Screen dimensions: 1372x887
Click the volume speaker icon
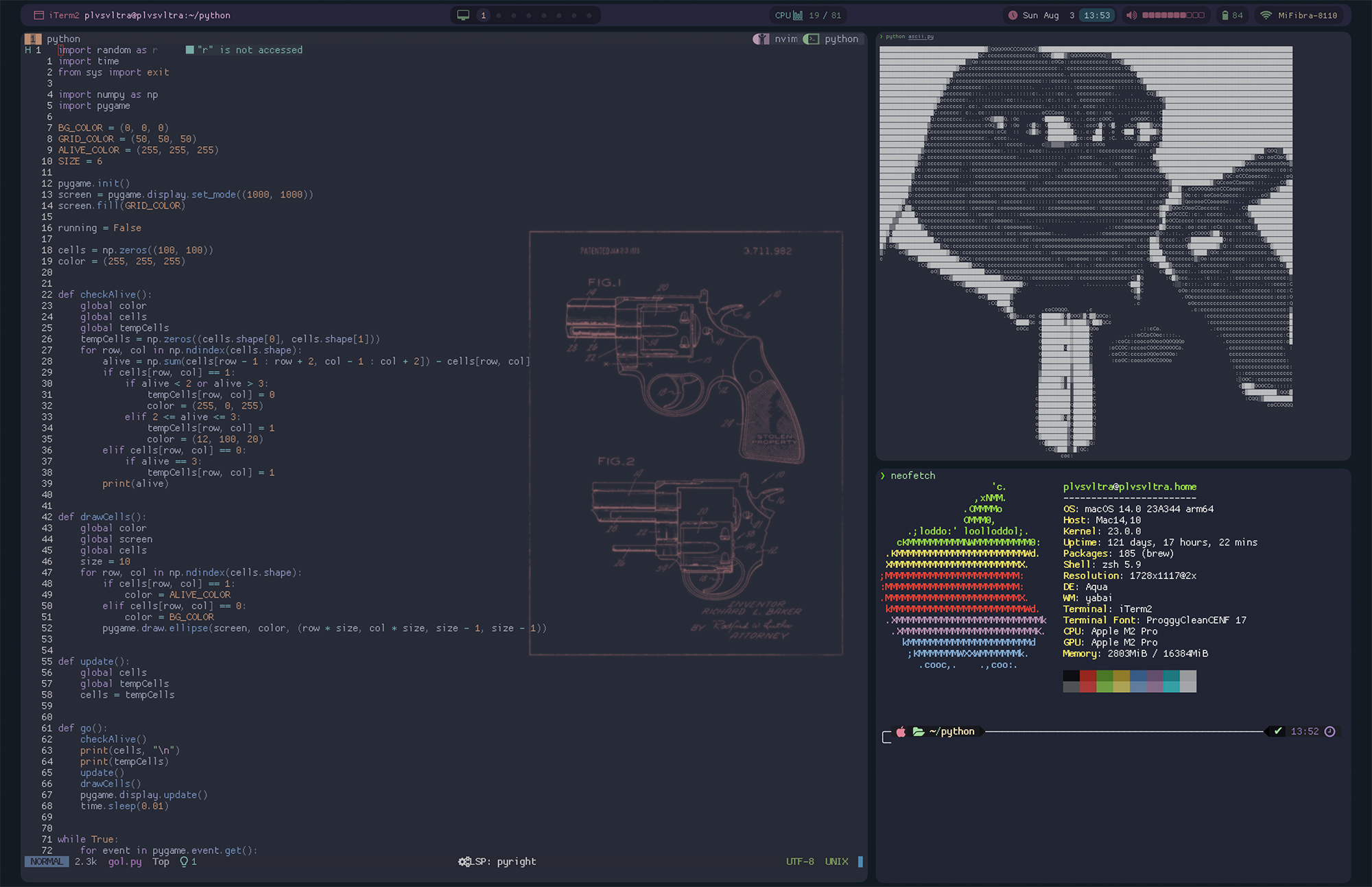tap(1132, 15)
